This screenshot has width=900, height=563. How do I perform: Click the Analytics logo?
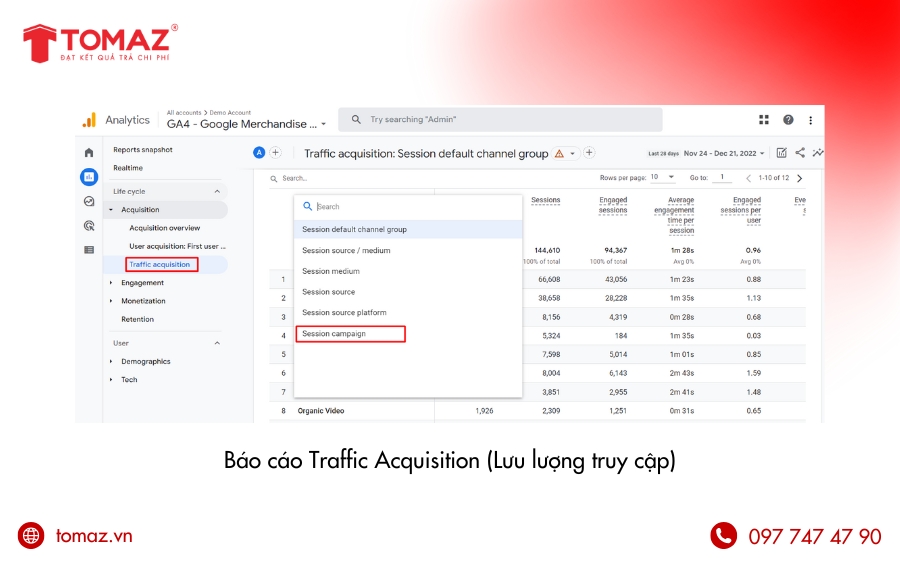89,120
